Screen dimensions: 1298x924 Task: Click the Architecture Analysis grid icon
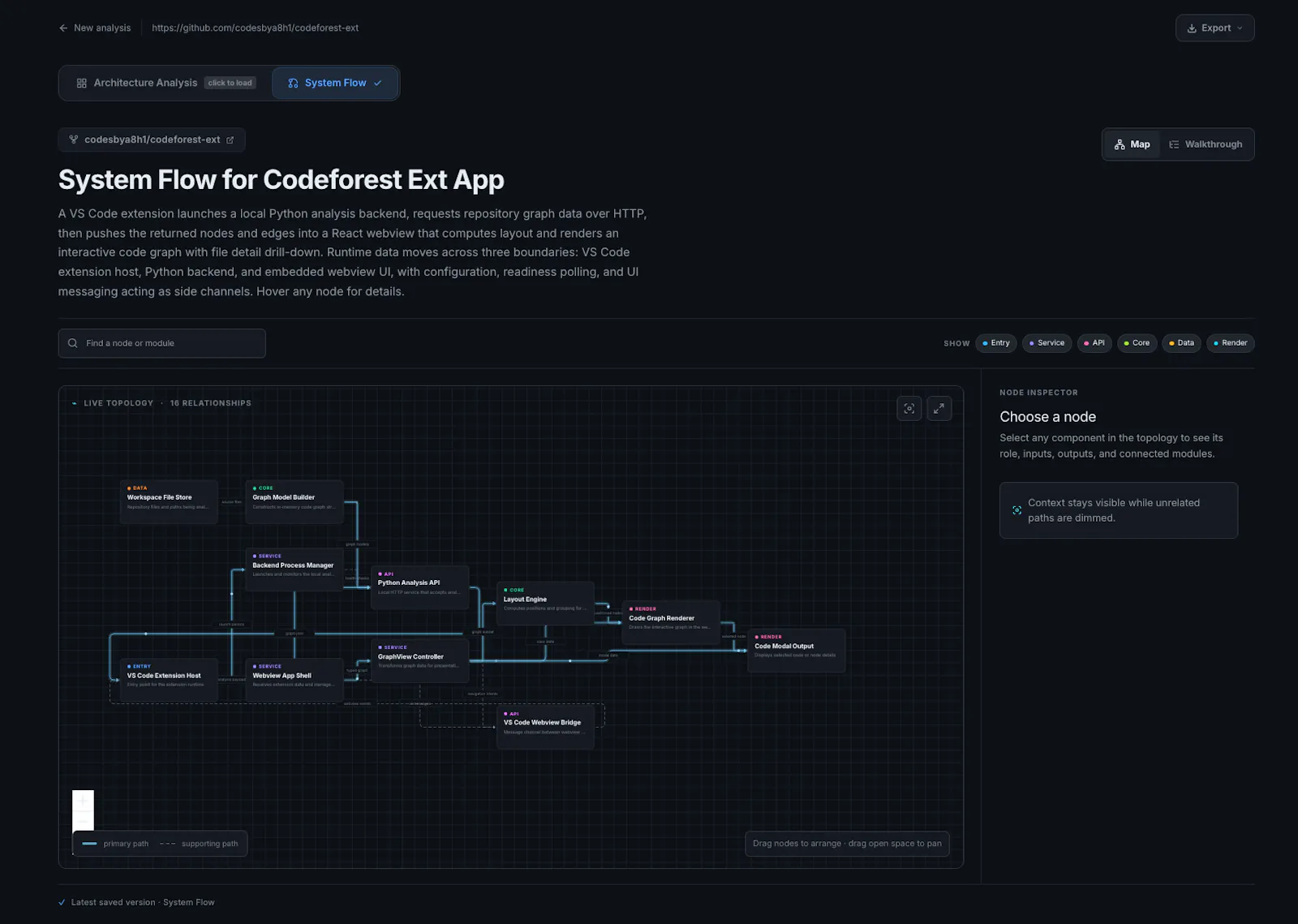point(81,83)
